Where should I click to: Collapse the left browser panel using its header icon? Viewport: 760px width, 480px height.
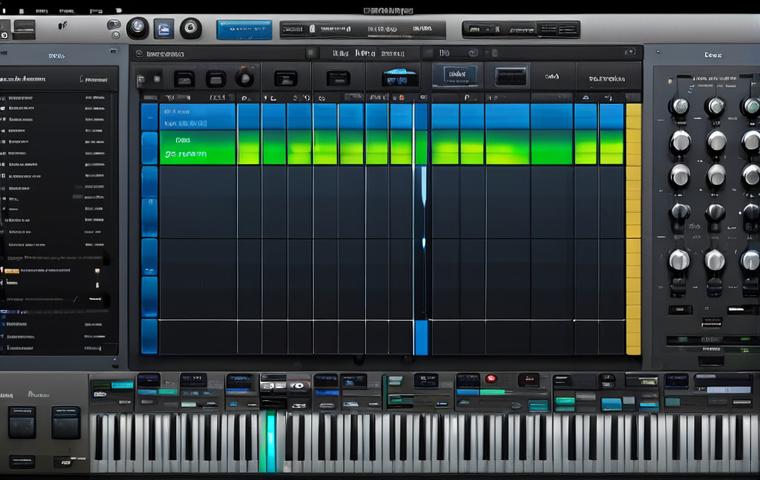(113, 51)
